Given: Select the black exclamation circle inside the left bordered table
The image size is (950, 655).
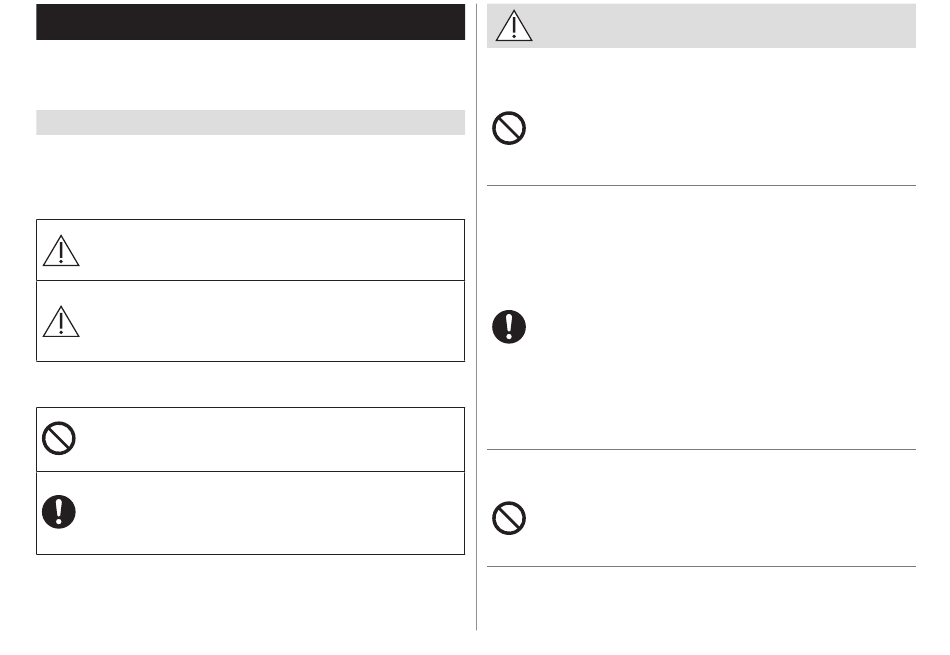Looking at the screenshot, I should click(59, 512).
